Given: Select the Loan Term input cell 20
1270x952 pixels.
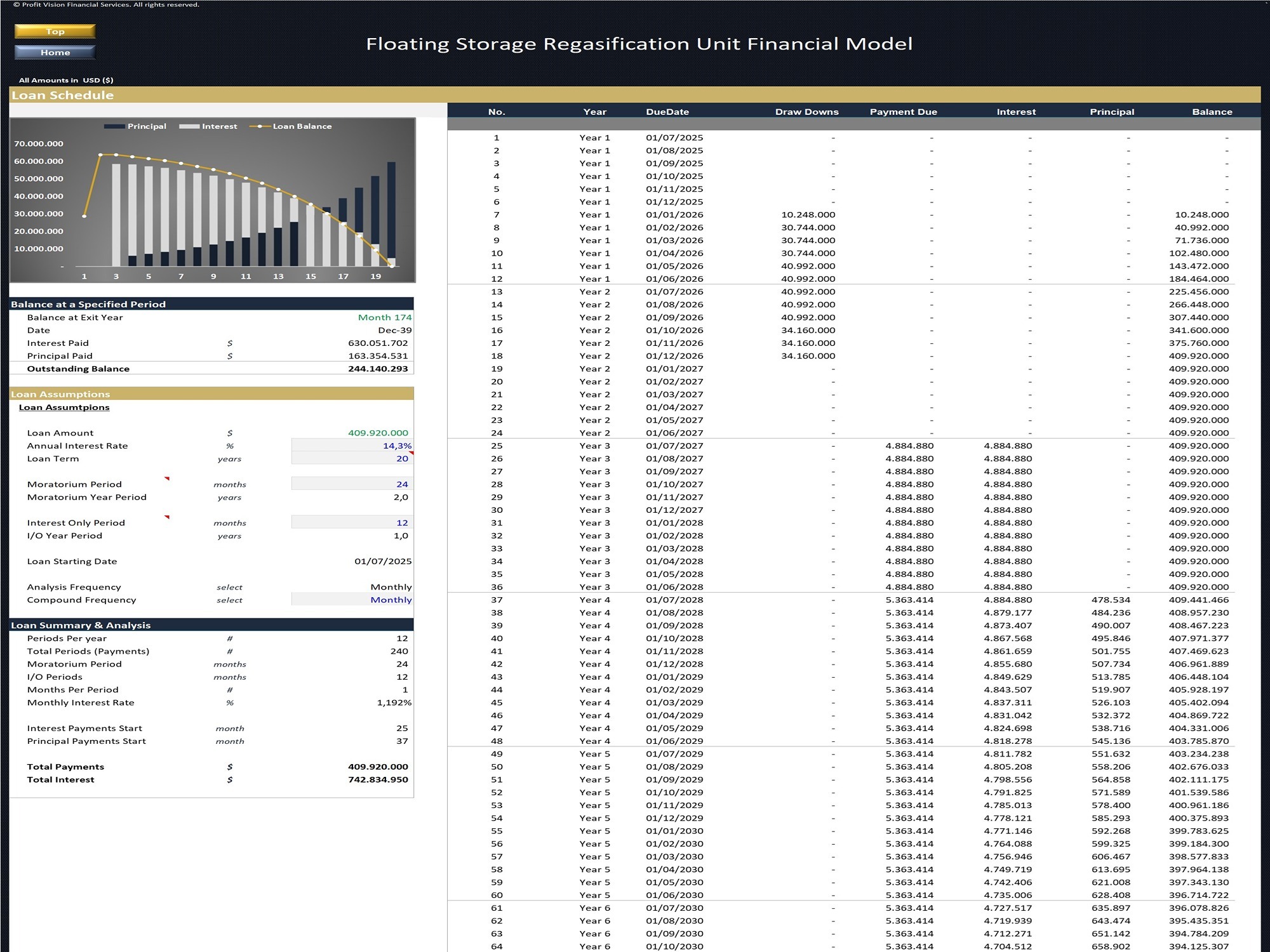Looking at the screenshot, I should [352, 458].
